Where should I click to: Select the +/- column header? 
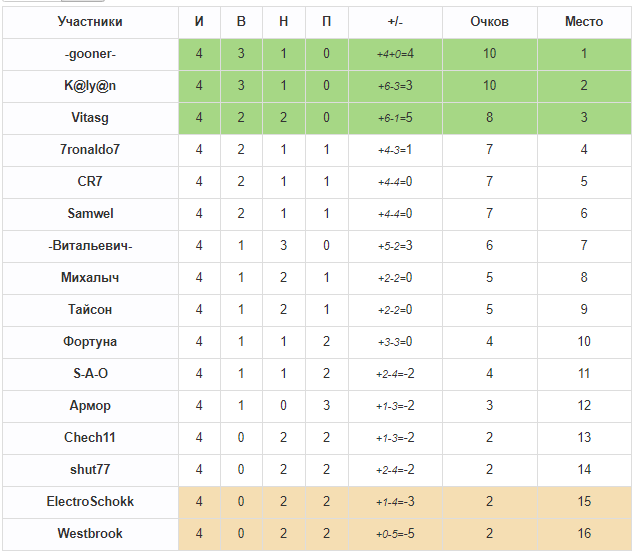tap(395, 22)
